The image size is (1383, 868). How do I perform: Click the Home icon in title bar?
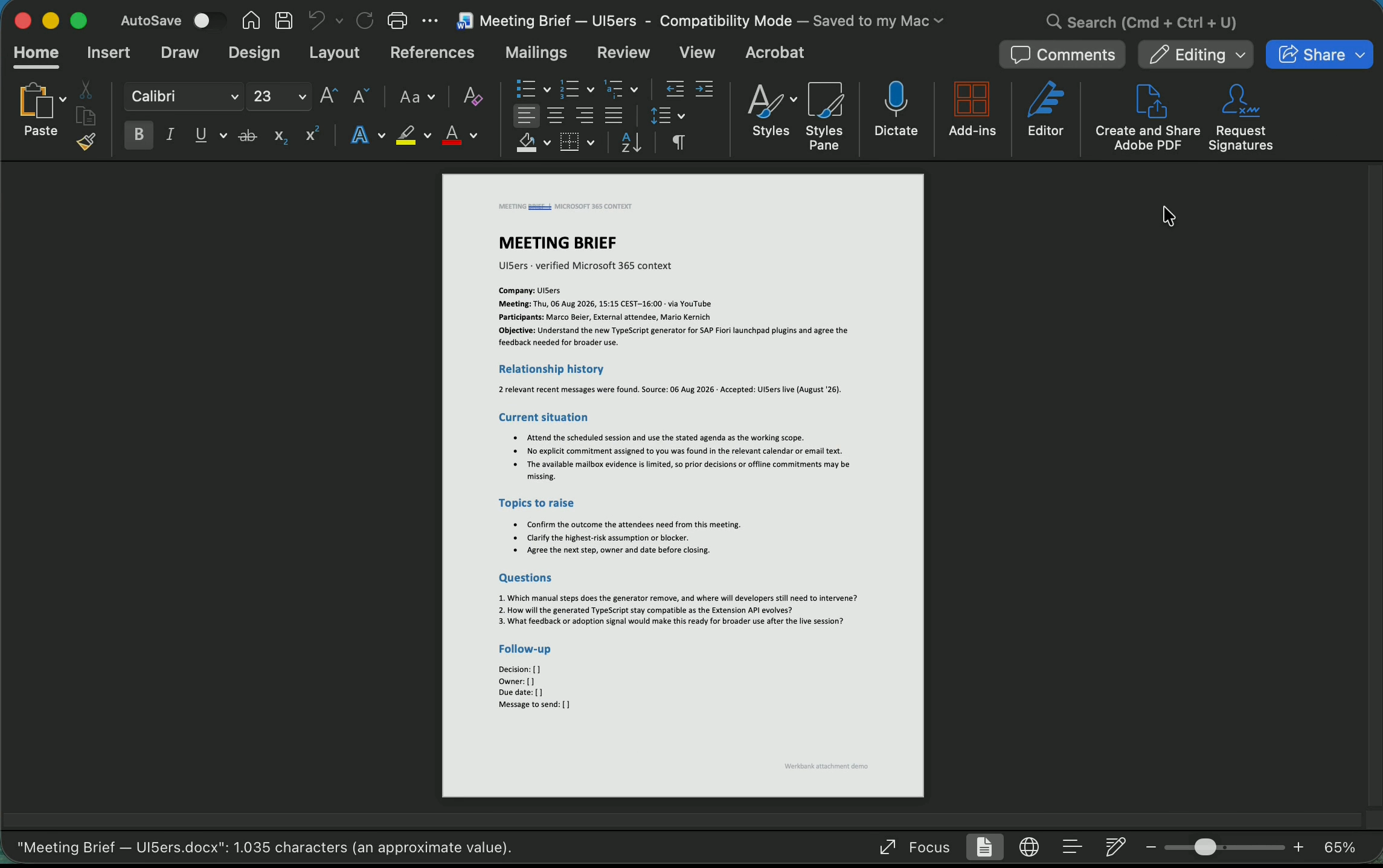(251, 21)
